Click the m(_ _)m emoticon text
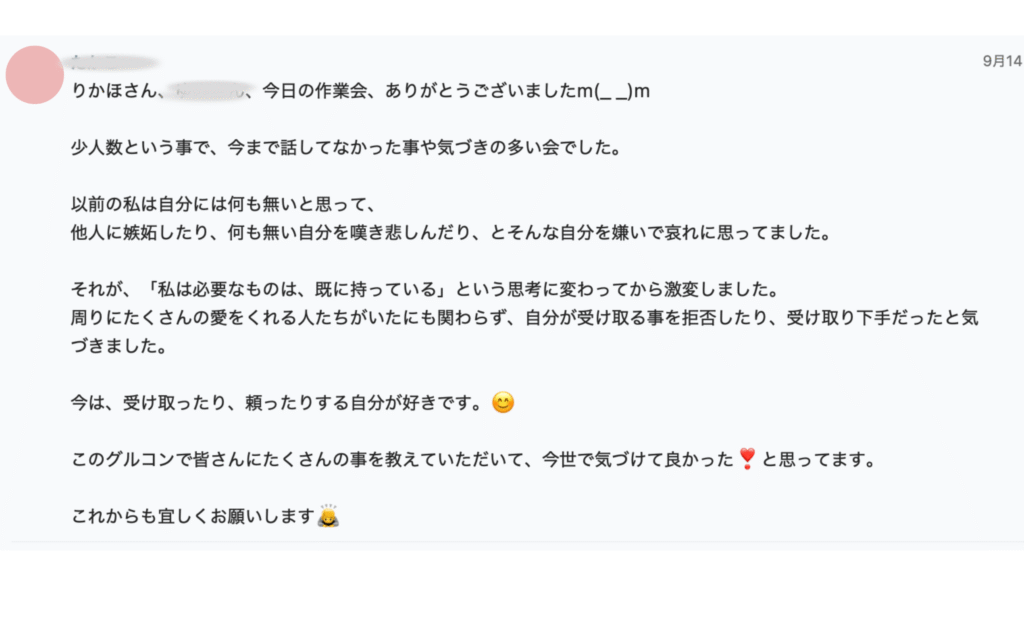Viewport: 1024px width, 640px height. coord(614,91)
